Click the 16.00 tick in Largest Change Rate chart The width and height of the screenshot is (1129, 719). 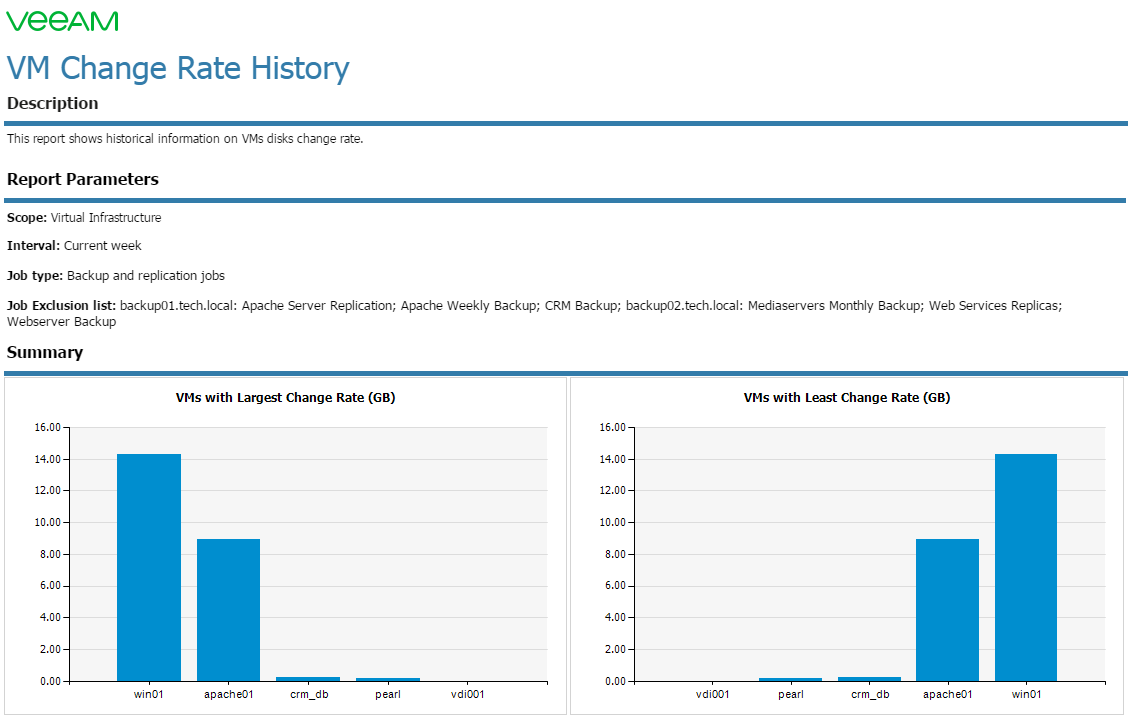point(48,428)
